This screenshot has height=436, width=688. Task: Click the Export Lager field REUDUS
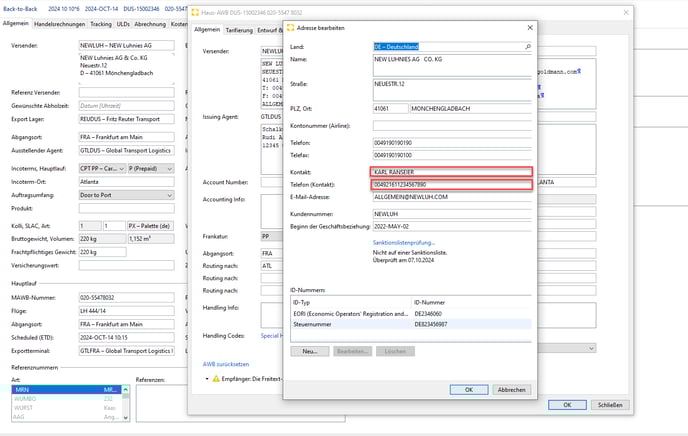126,119
